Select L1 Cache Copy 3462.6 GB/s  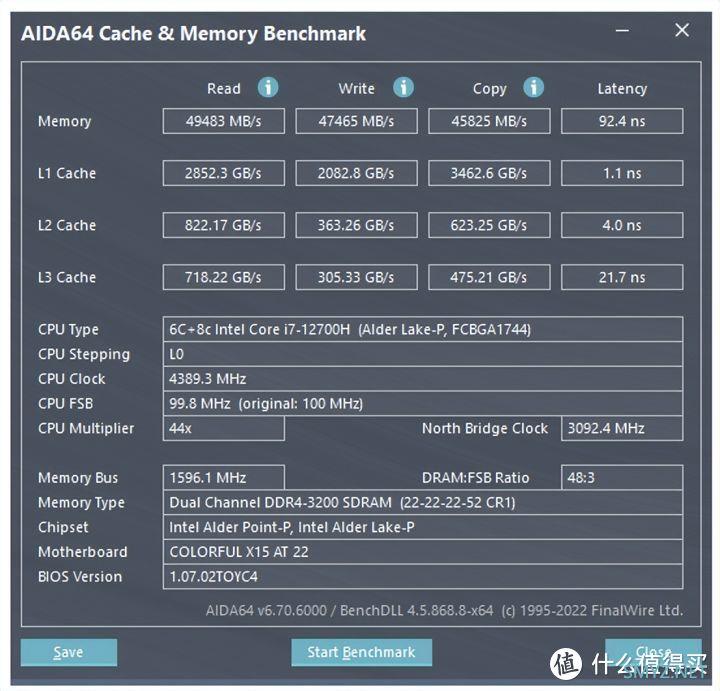[x=489, y=173]
